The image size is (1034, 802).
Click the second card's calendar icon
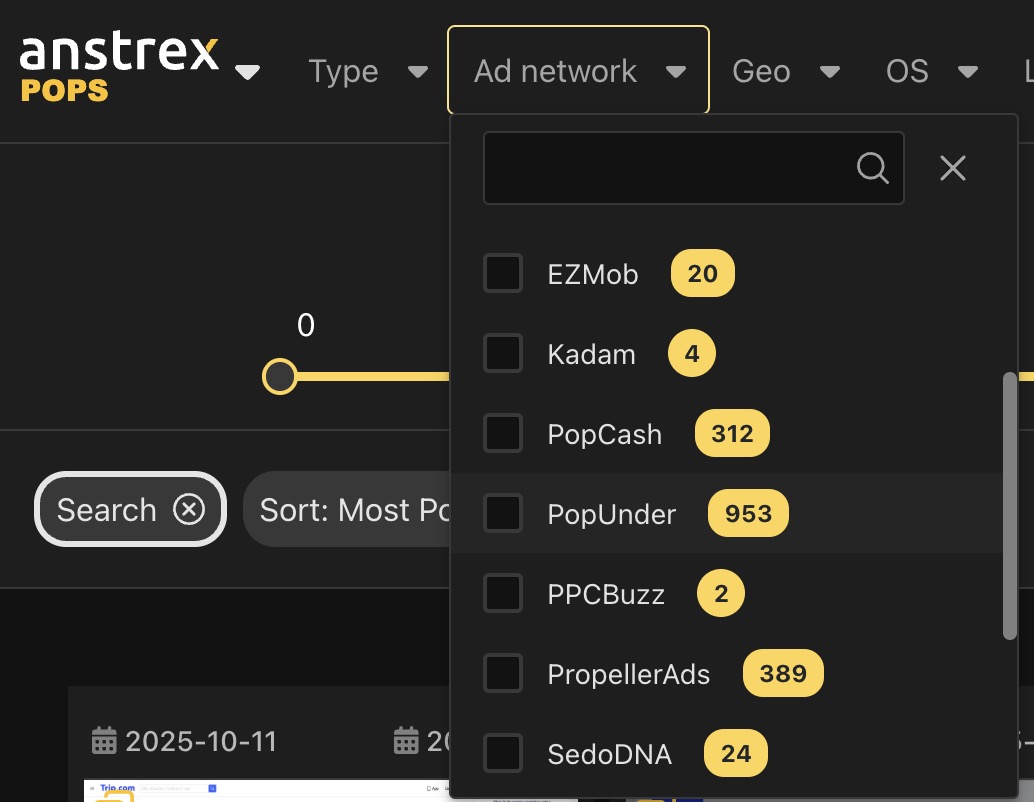pyautogui.click(x=406, y=741)
